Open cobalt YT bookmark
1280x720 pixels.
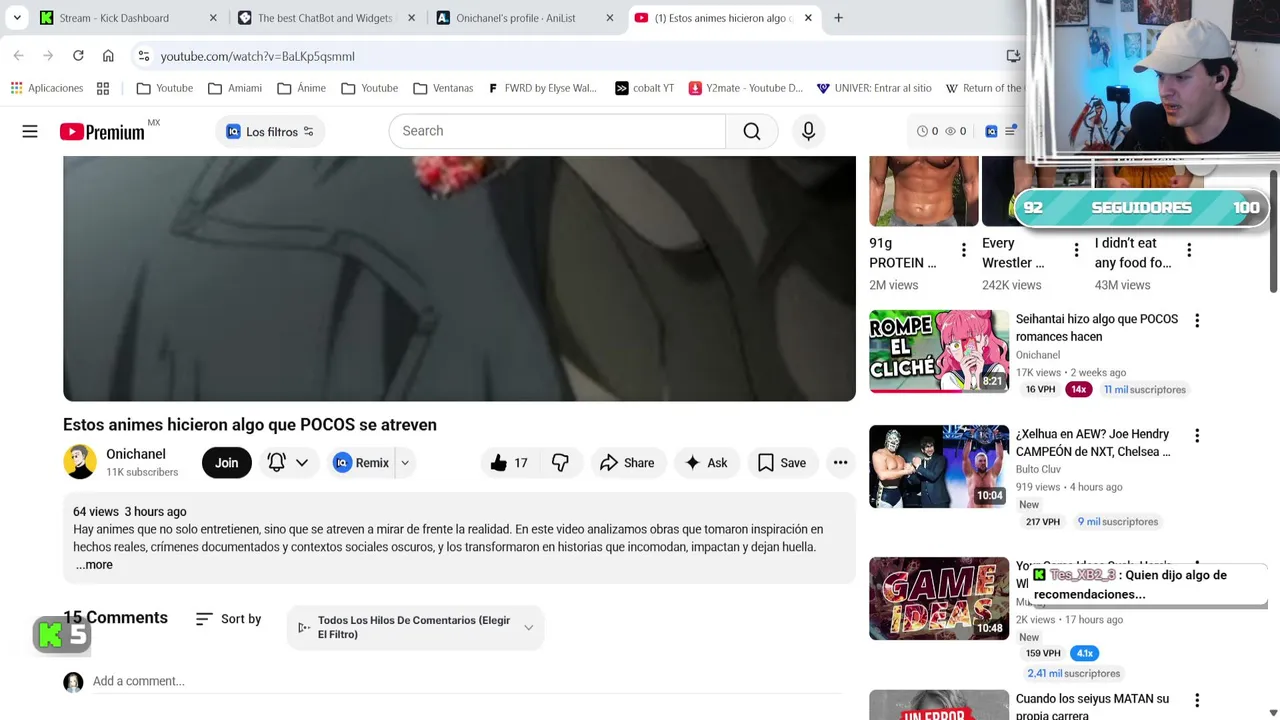(644, 88)
